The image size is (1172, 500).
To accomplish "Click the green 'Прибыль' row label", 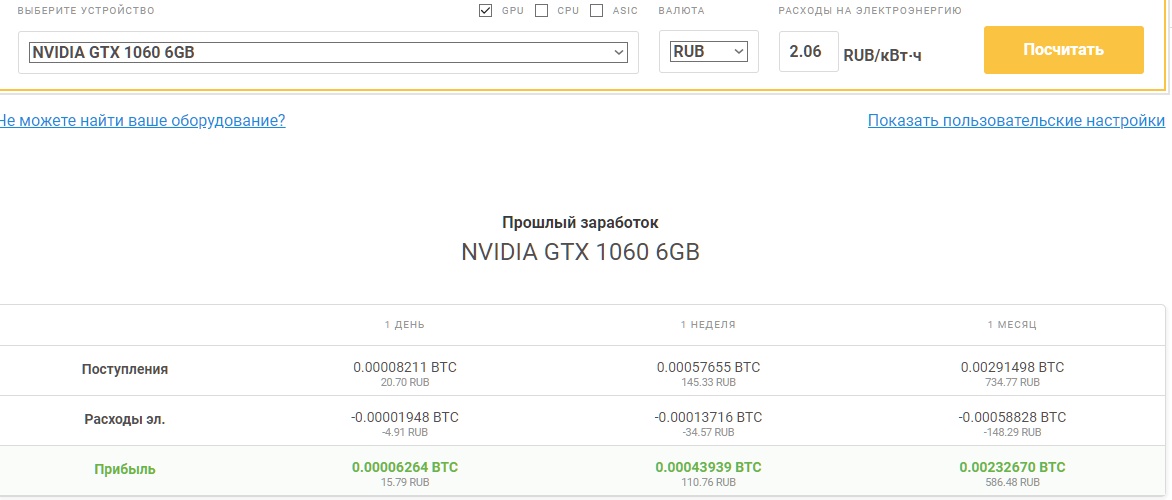I will pos(125,469).
